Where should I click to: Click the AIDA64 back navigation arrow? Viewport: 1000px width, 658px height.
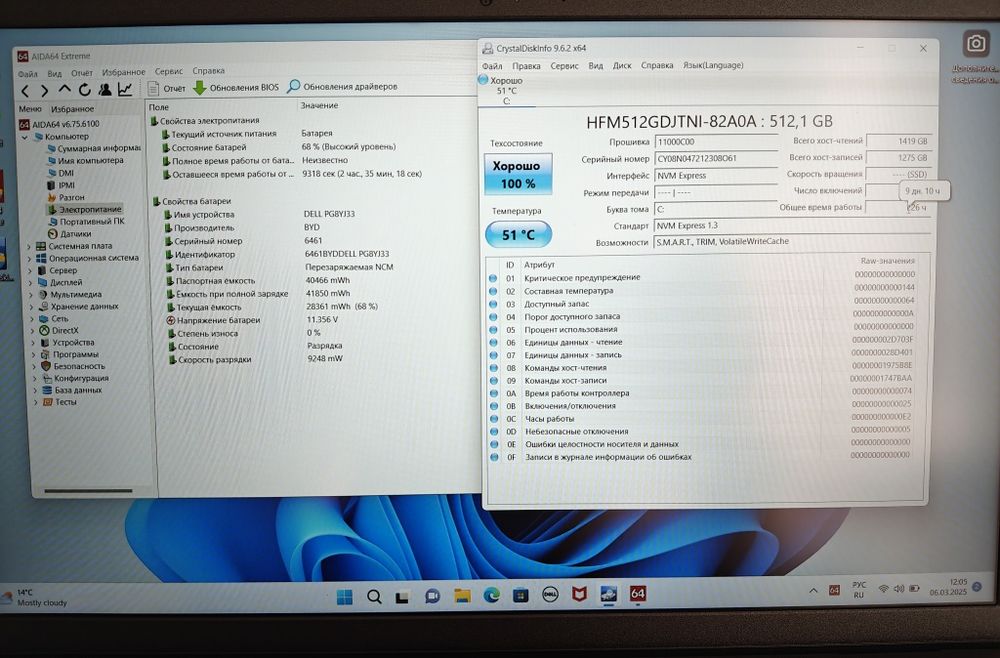[x=26, y=91]
